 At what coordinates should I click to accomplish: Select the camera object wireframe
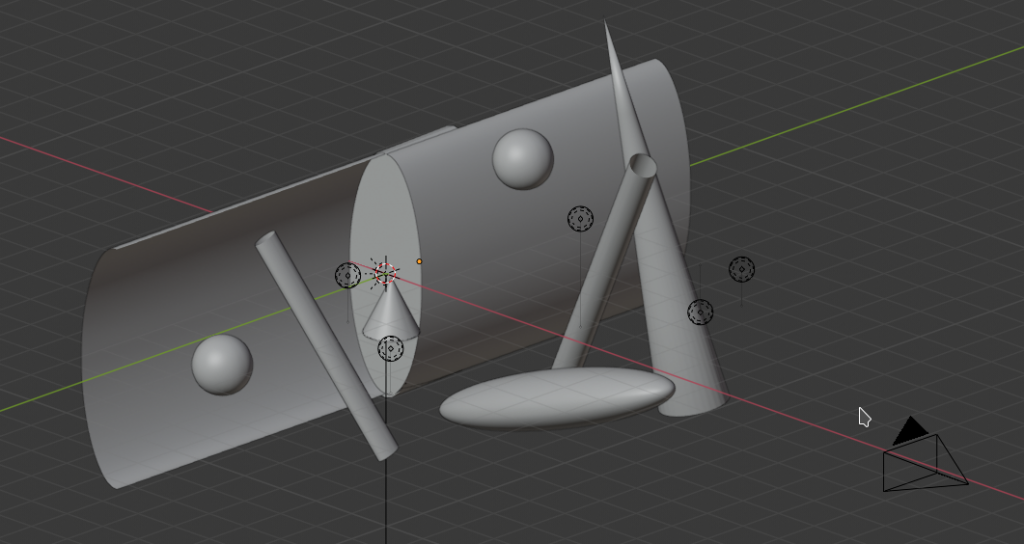924,462
